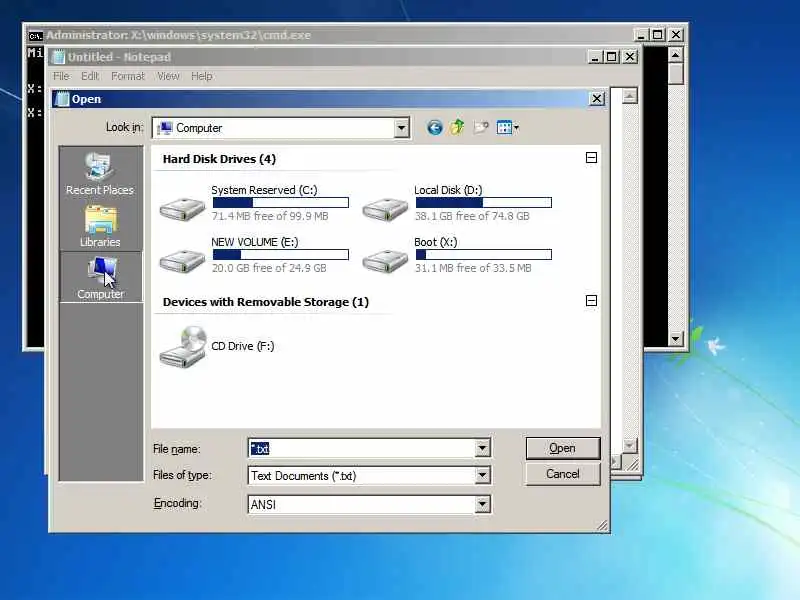Click the Cancel button
The image size is (800, 600).
pyautogui.click(x=563, y=474)
